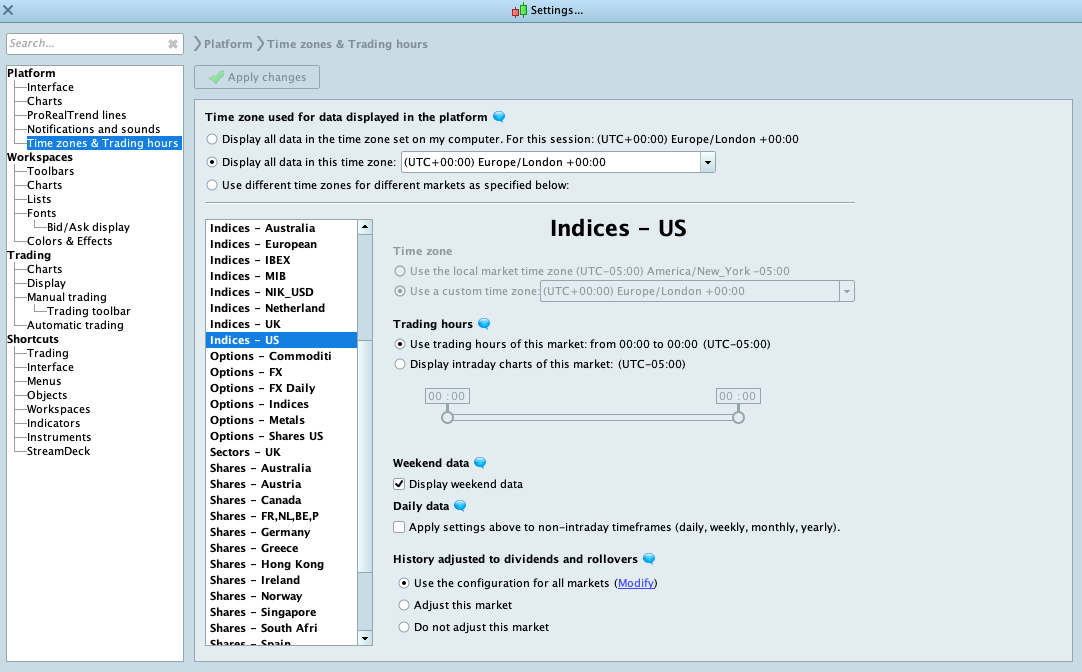Open ProRealTrend lines settings
The image size is (1082, 672).
(x=77, y=115)
